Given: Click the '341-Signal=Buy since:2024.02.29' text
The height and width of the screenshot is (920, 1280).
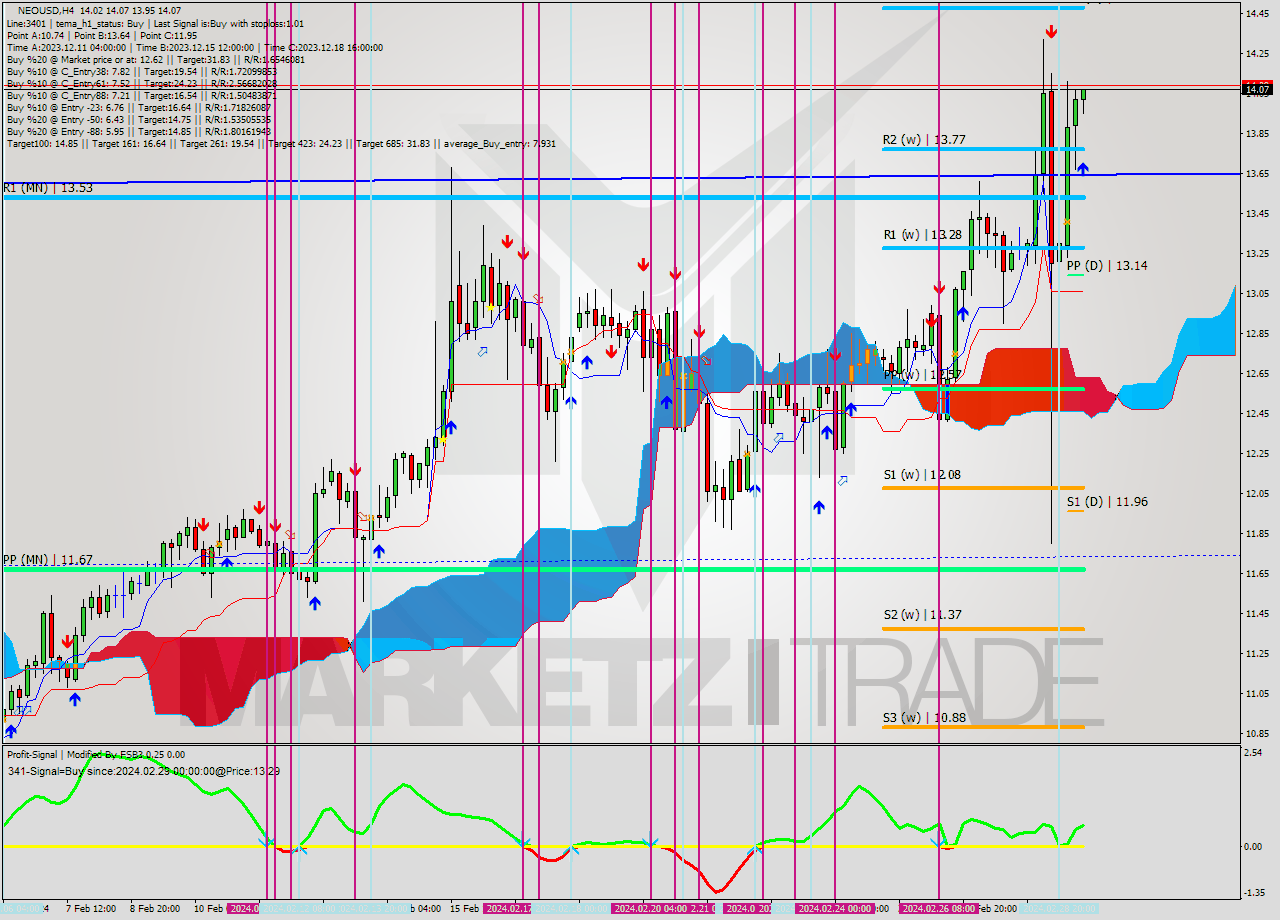Looking at the screenshot, I should click(x=142, y=771).
